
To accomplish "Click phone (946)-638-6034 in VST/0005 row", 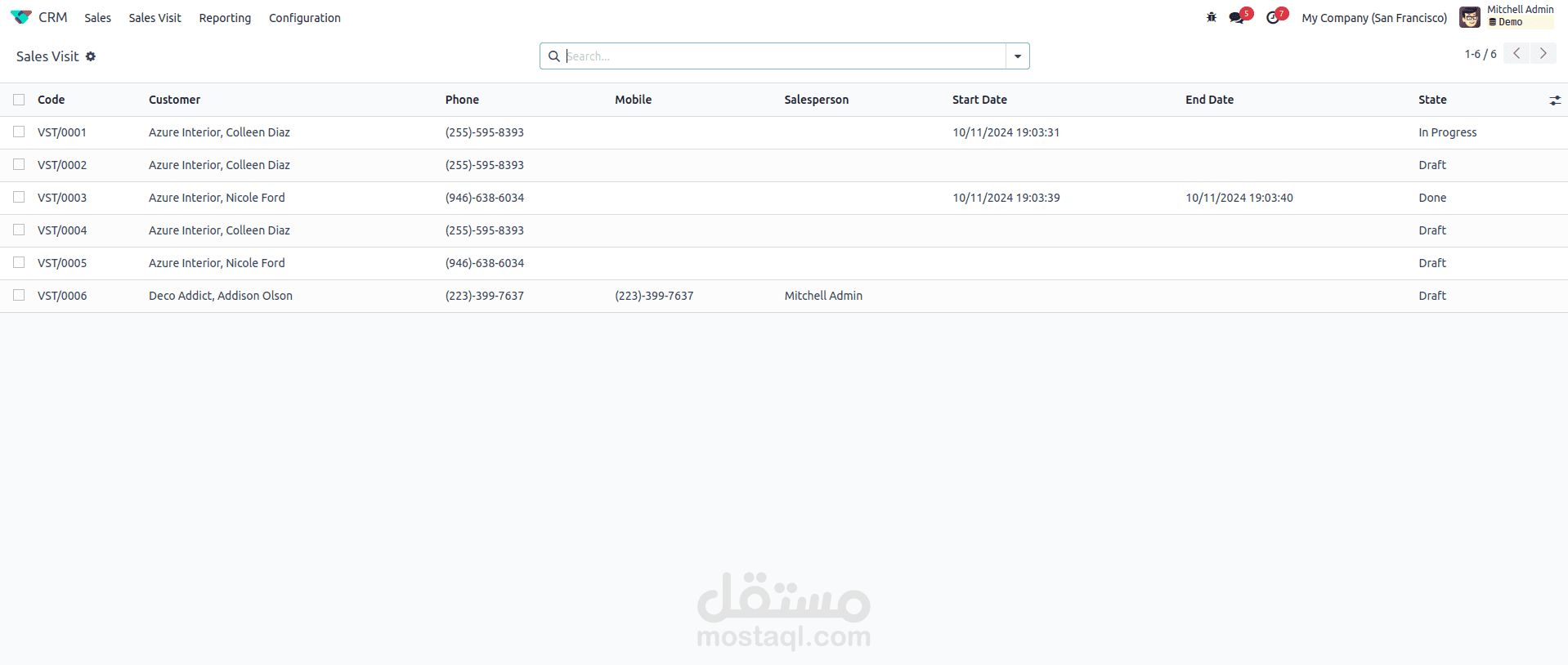I will pyautogui.click(x=485, y=263).
